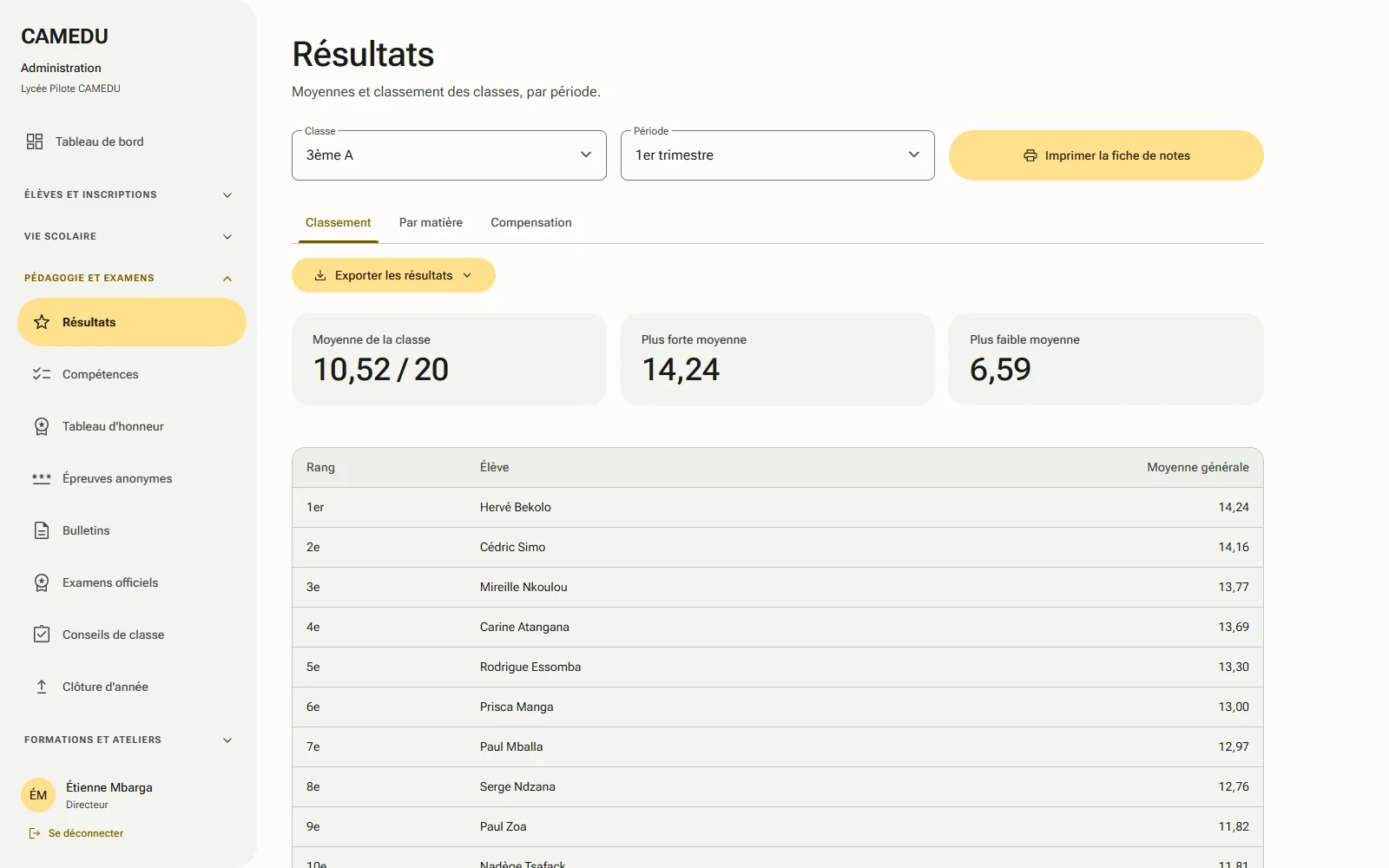Image resolution: width=1389 pixels, height=868 pixels.
Task: Click Serge Ndzana in the ranking
Action: coord(517,786)
